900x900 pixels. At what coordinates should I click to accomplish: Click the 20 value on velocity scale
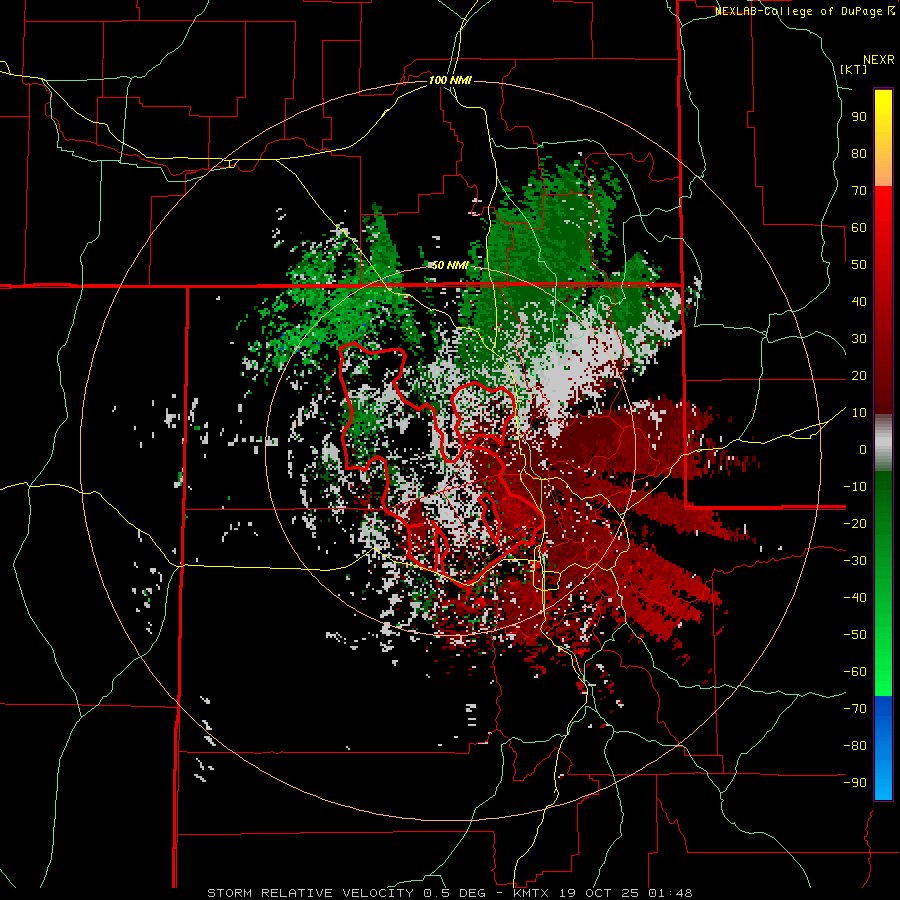tap(859, 376)
